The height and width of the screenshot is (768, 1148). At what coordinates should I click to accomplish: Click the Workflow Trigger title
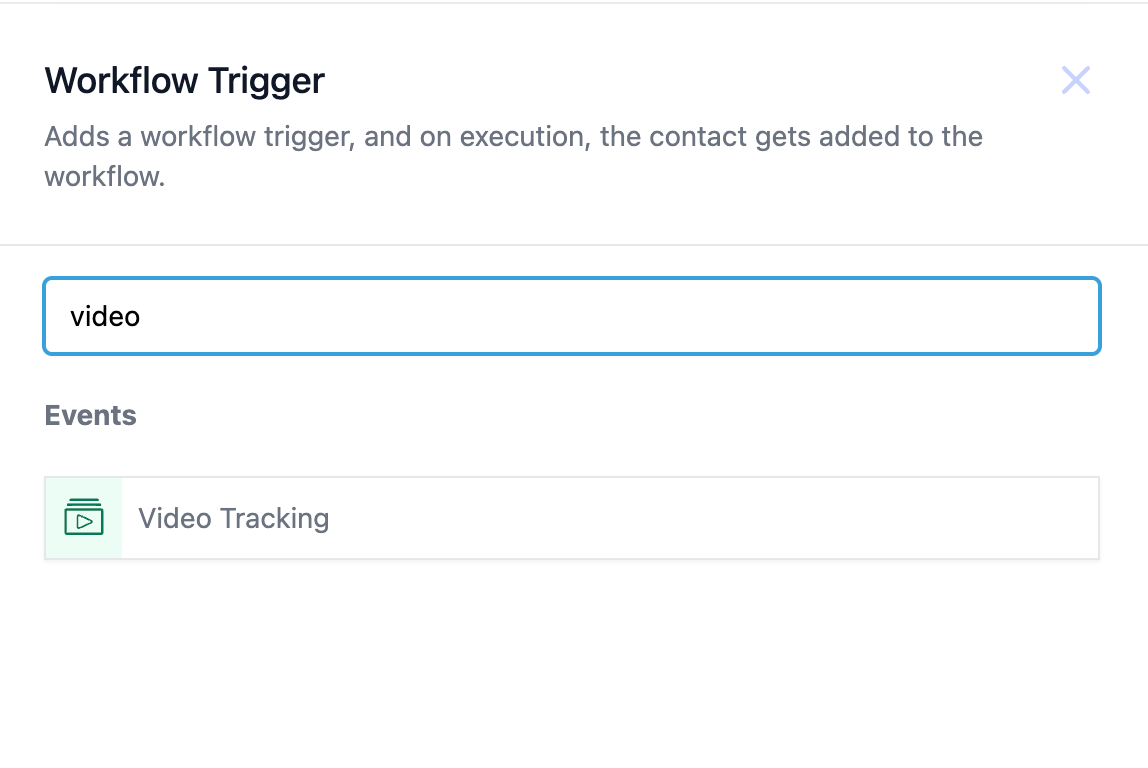click(x=185, y=80)
